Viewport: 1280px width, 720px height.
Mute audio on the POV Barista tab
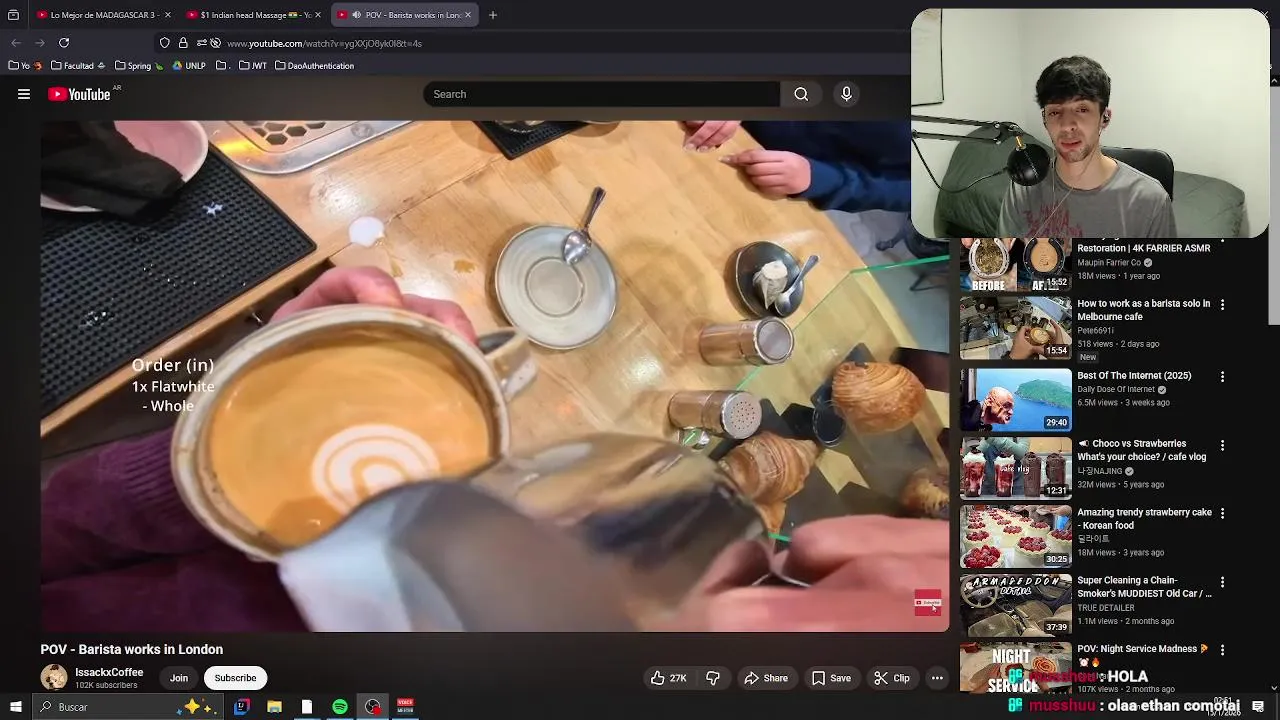(357, 15)
